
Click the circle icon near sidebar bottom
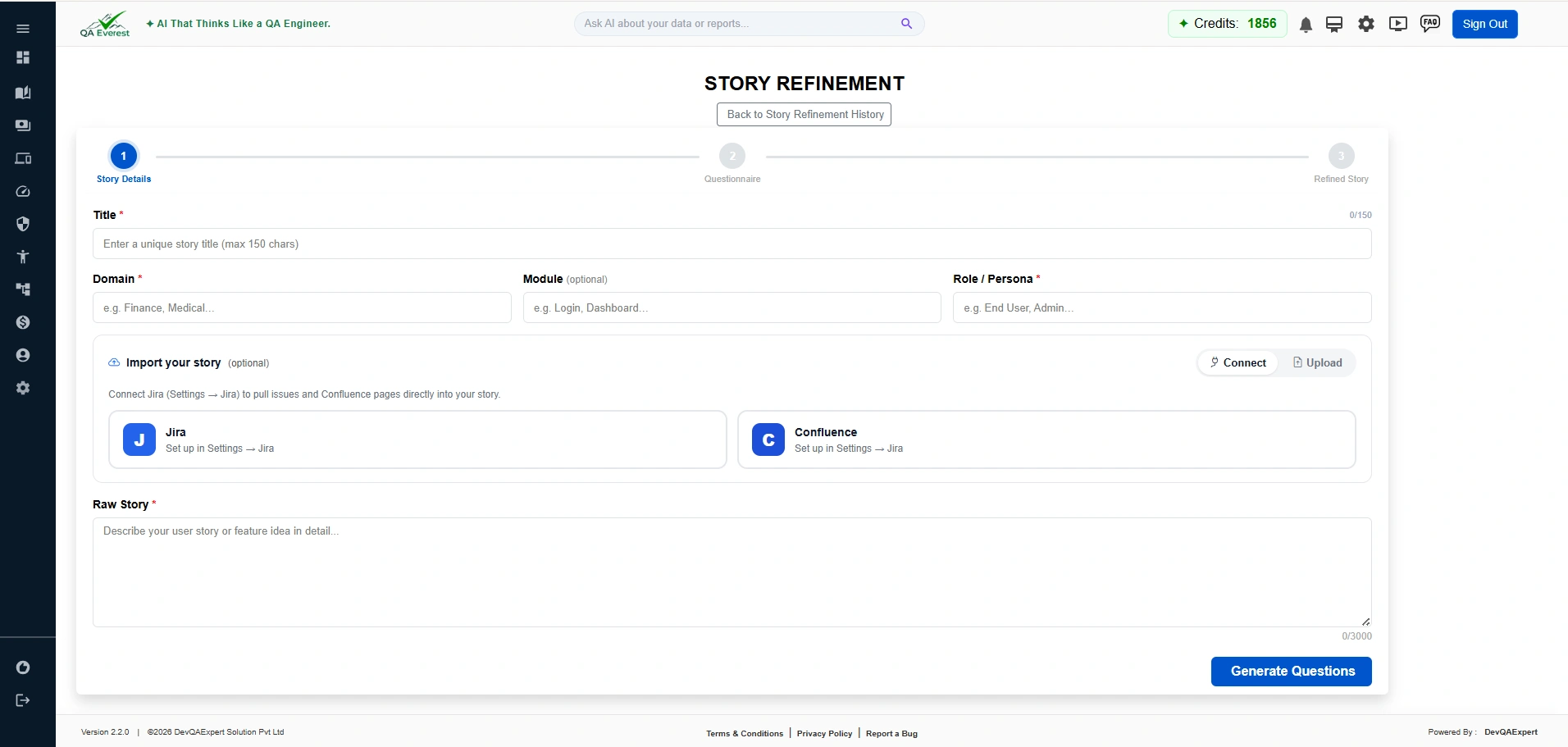pos(23,667)
